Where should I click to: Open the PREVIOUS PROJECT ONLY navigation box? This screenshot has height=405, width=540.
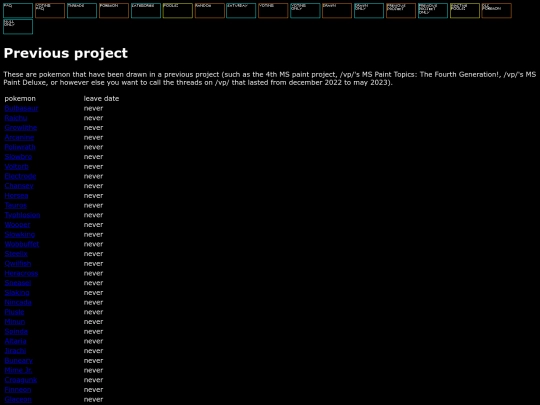[433, 11]
